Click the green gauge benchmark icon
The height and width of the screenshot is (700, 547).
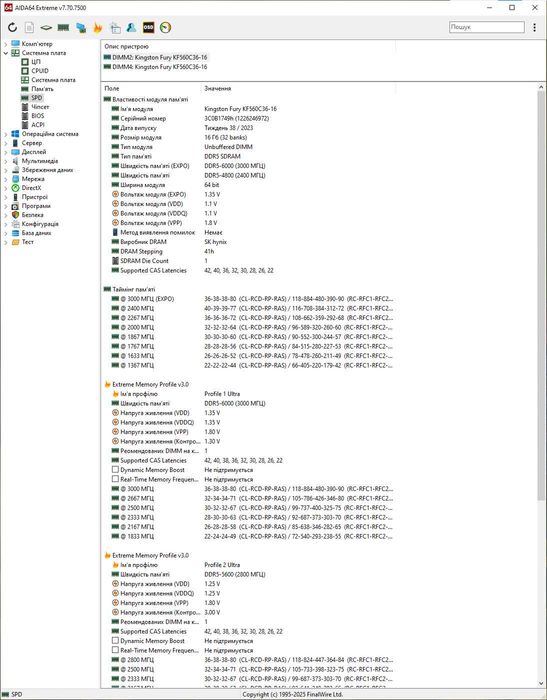(165, 28)
